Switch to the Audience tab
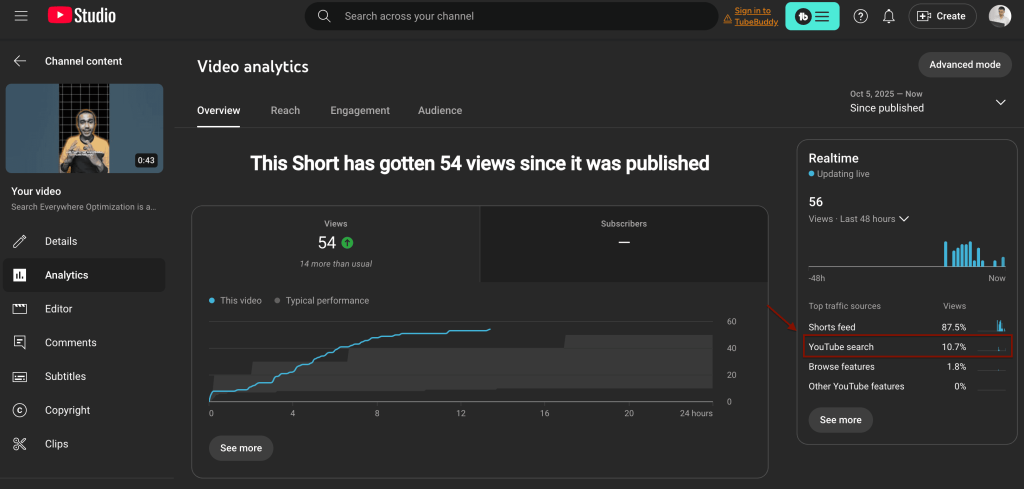The image size is (1024, 489). coord(440,110)
